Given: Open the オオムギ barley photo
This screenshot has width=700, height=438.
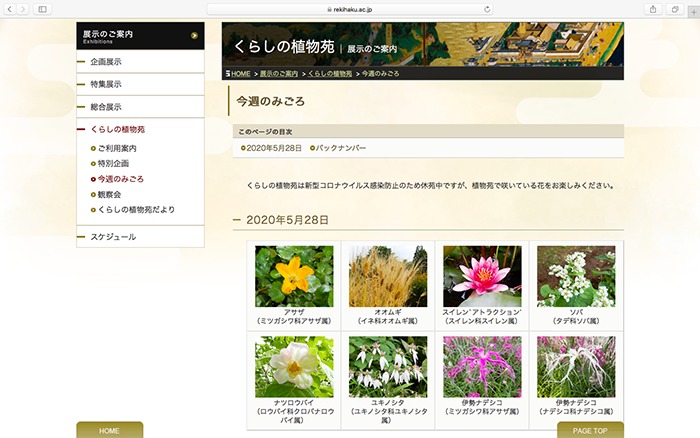Looking at the screenshot, I should click(x=388, y=276).
